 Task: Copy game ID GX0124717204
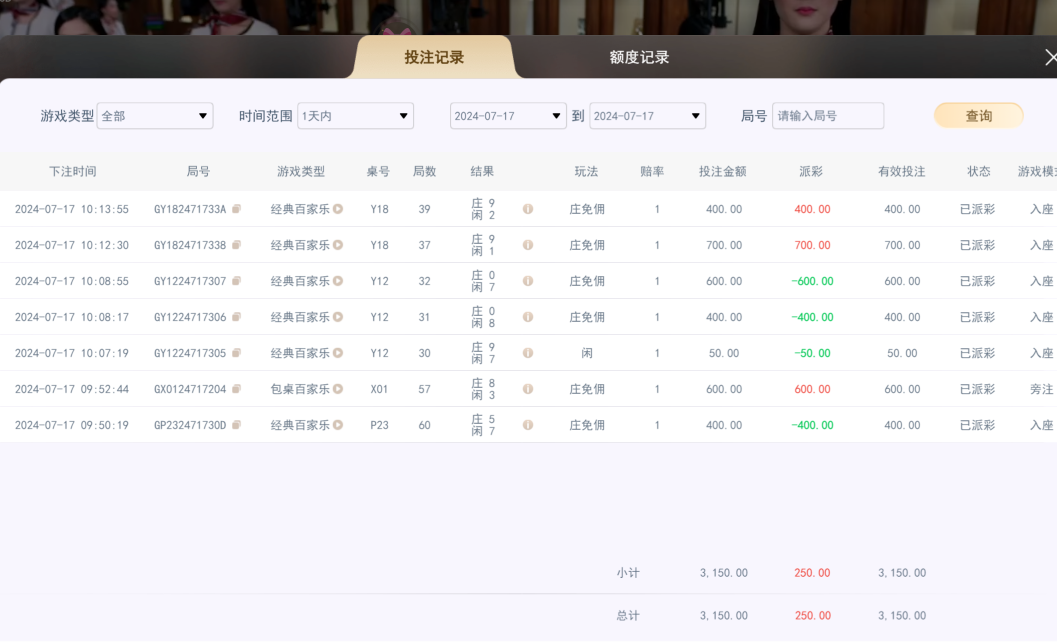238,388
